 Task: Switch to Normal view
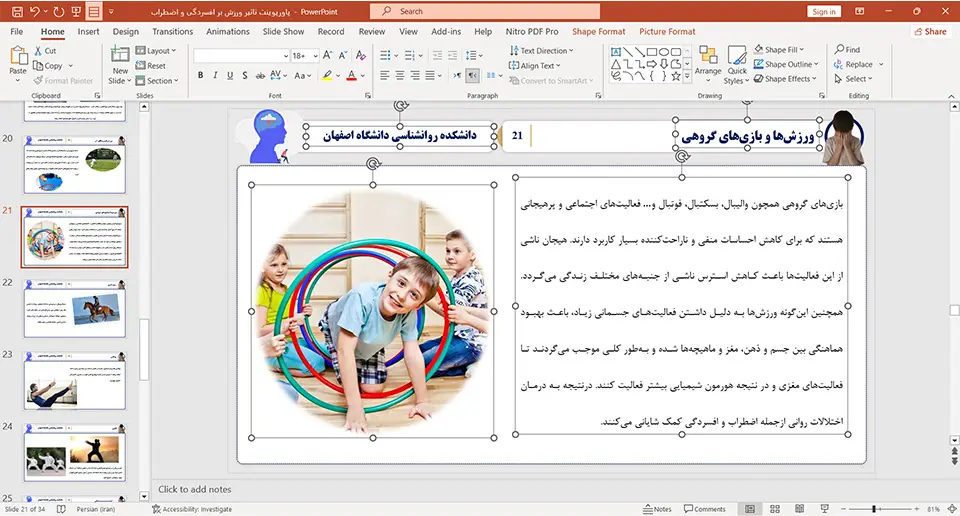click(750, 509)
